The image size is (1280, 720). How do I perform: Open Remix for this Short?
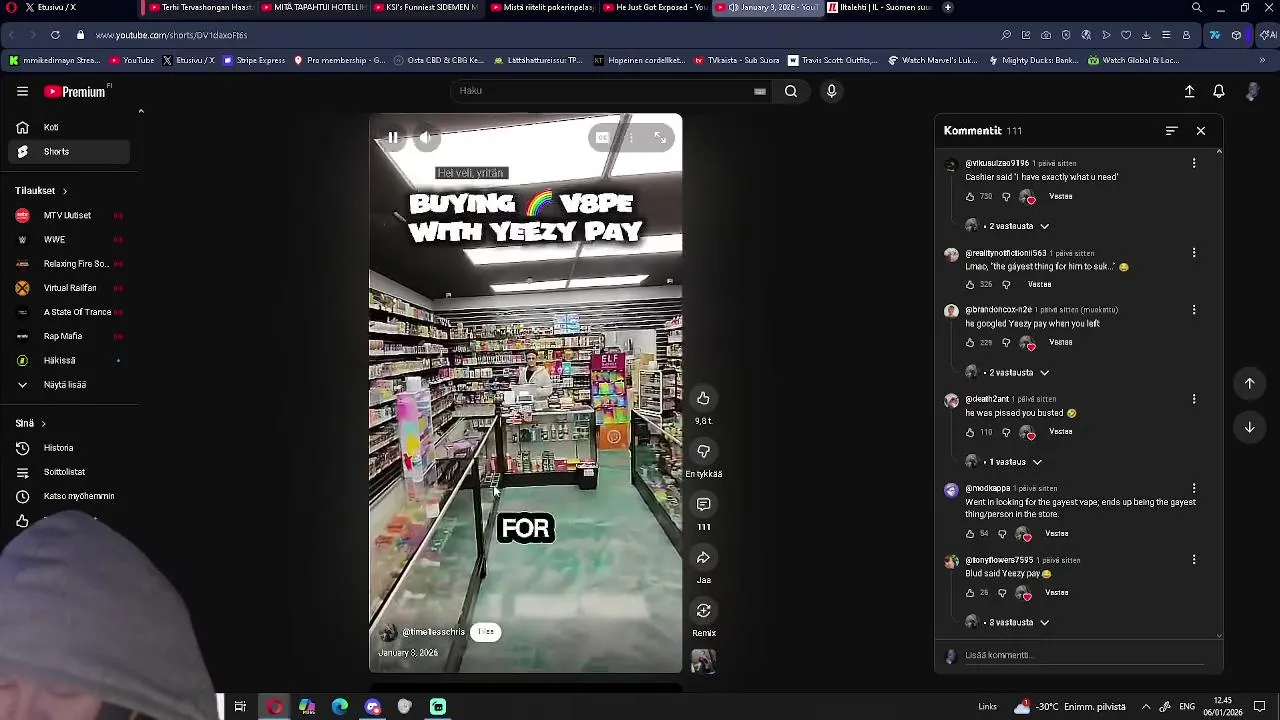click(x=703, y=610)
